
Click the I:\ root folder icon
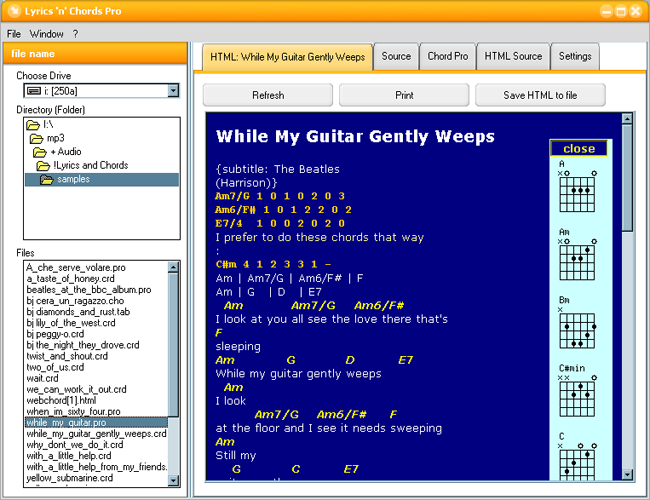tap(33, 124)
